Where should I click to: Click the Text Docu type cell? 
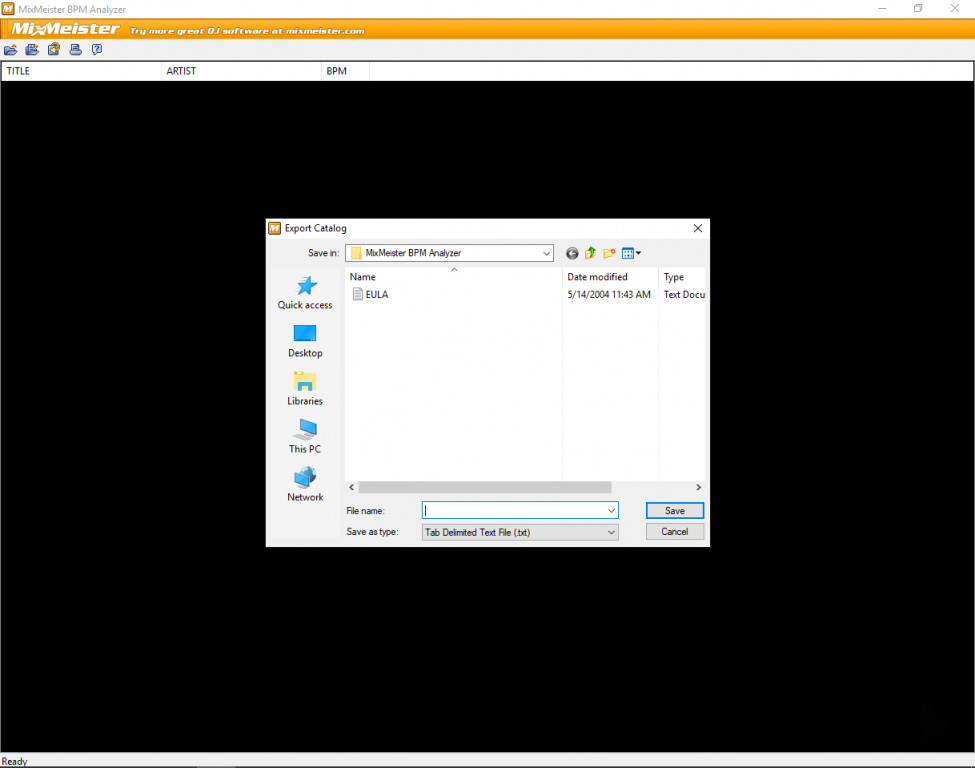point(684,295)
